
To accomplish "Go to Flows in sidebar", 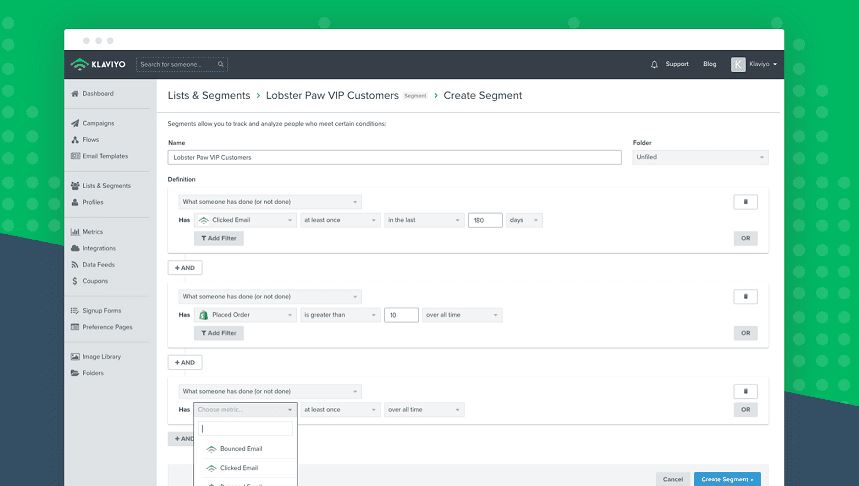I will (x=91, y=140).
